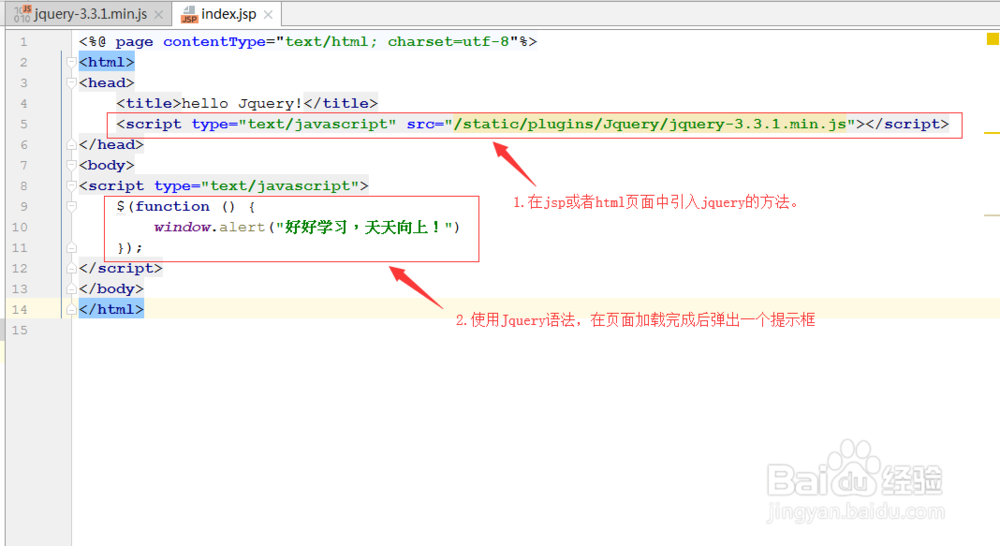The image size is (1000, 546).
Task: Click 'text/javascript' type value on line 5
Action: tap(317, 124)
